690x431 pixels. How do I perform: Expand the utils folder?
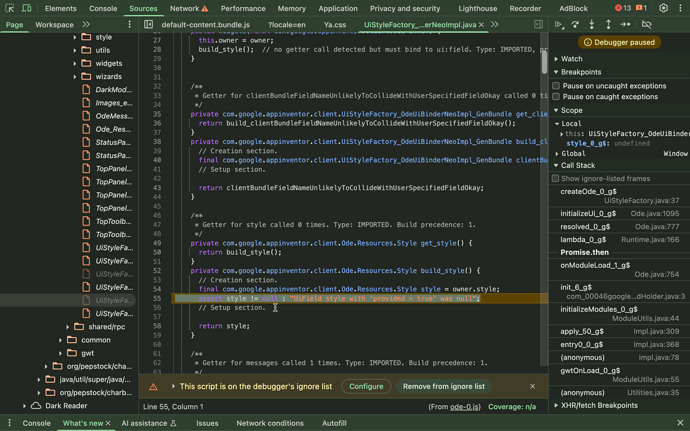coord(74,51)
